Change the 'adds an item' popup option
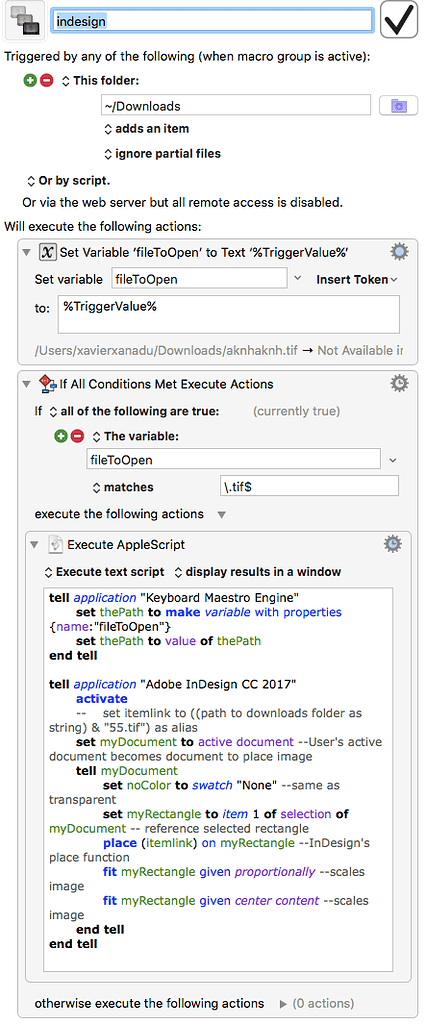This screenshot has height=1024, width=427. pyautogui.click(x=147, y=129)
